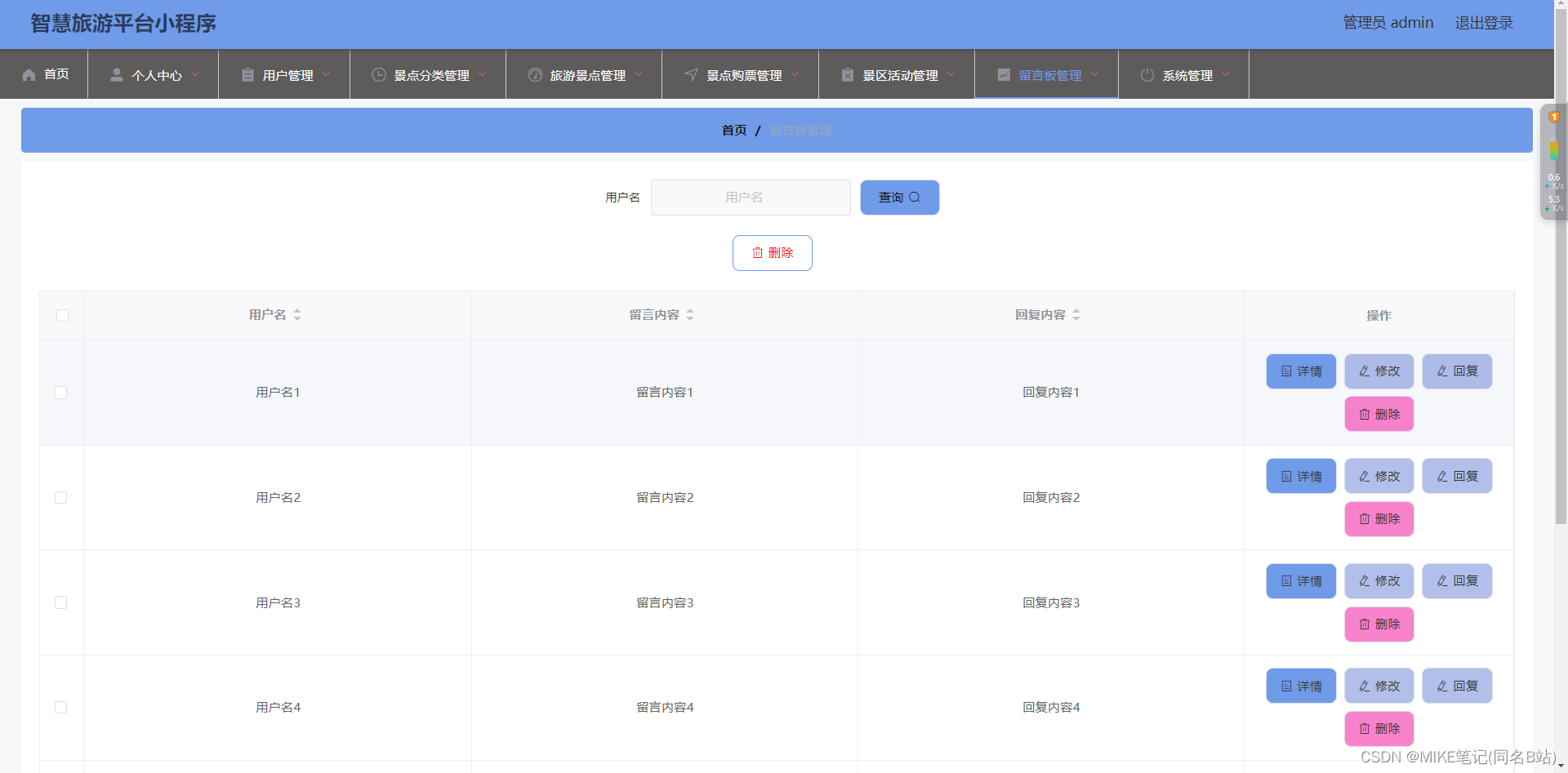Click the clipboard icon beside 景区活动管理
Screen dimensions: 1568x773
pos(848,75)
